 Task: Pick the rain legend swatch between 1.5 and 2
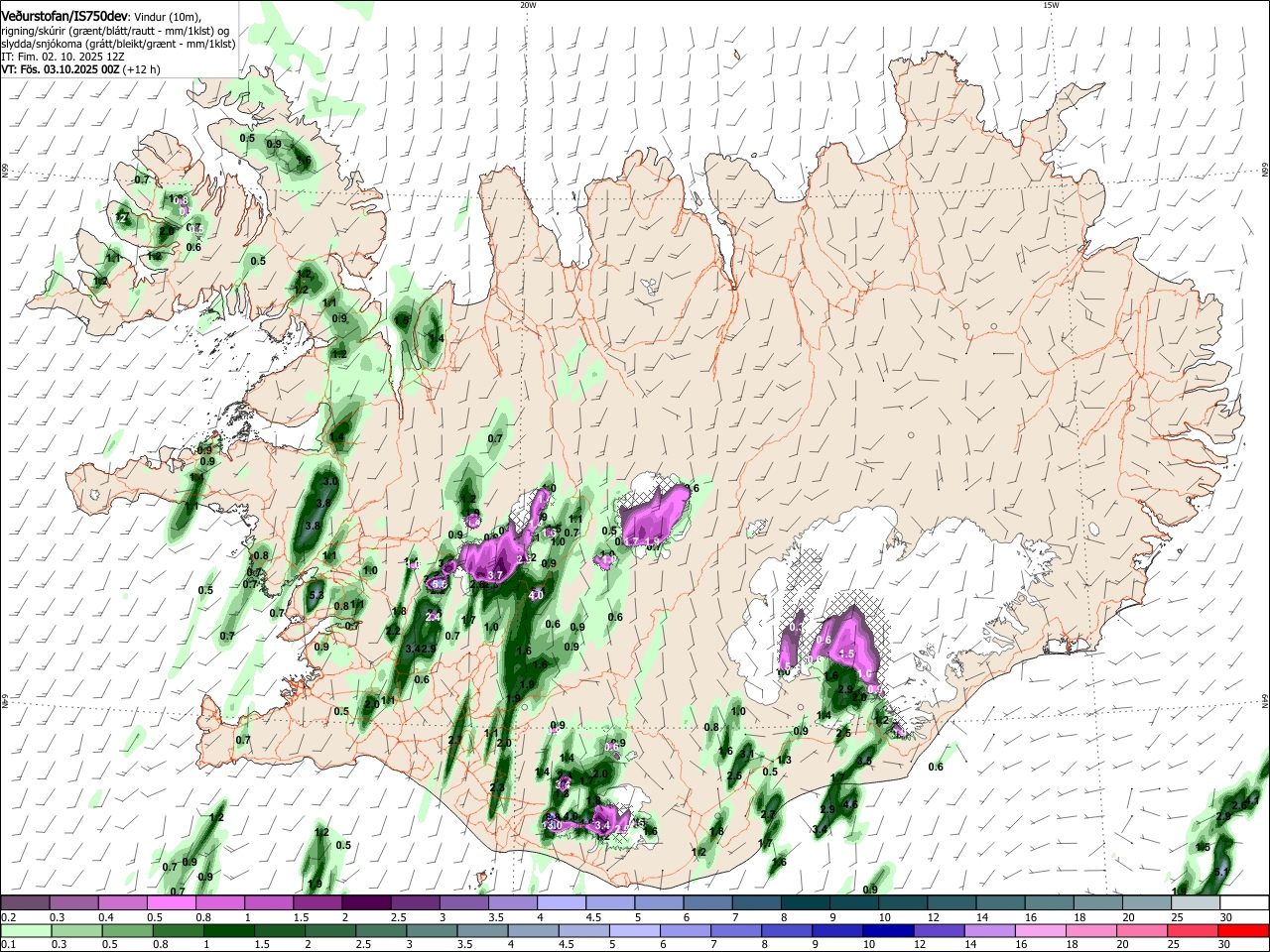coord(279,930)
